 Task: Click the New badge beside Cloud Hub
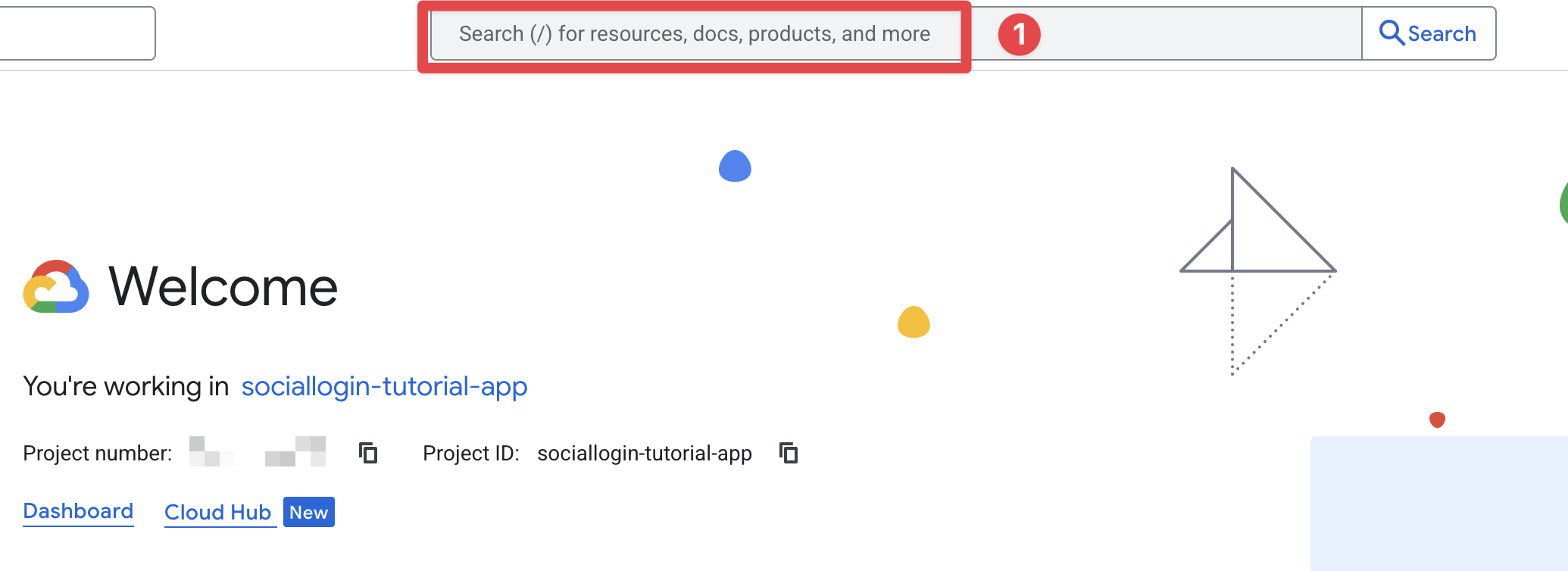coord(308,512)
